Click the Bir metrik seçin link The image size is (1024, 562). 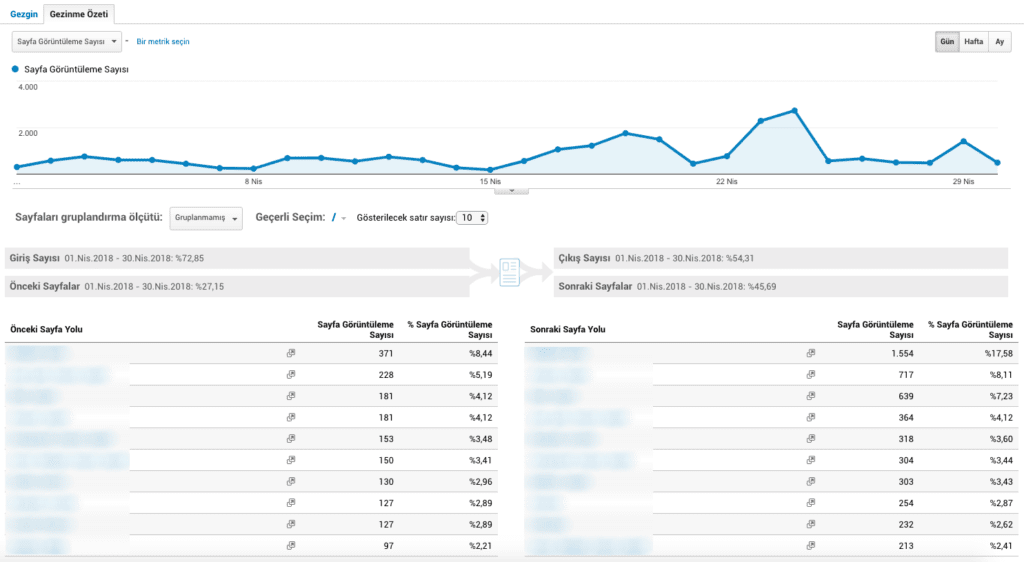pos(163,42)
